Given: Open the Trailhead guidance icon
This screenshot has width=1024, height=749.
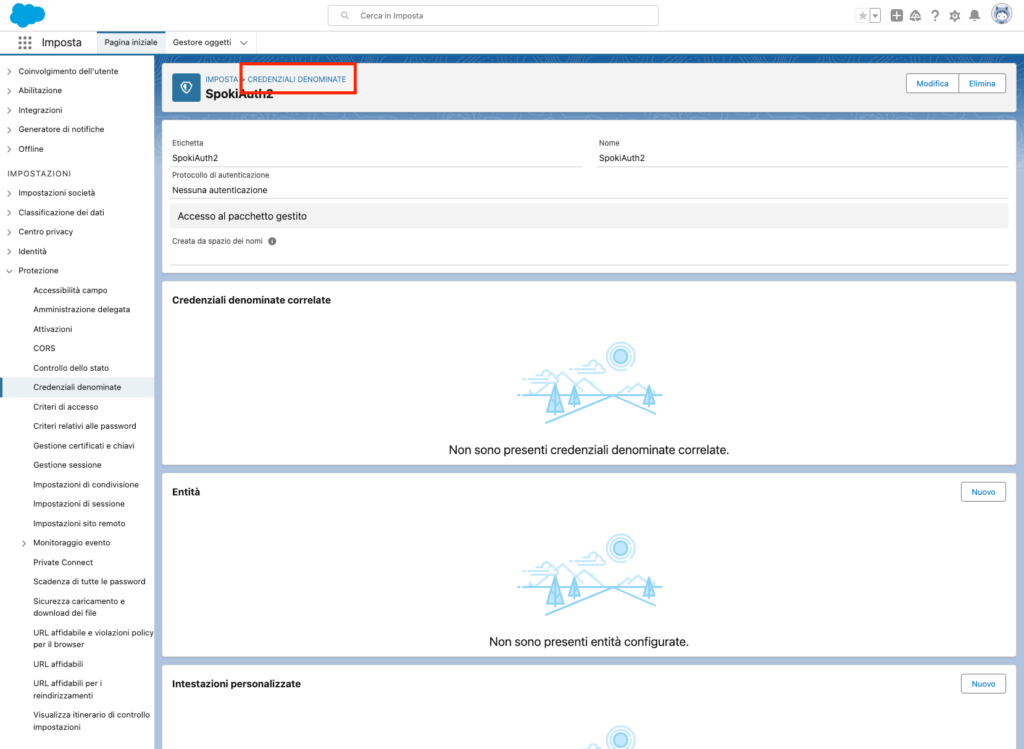Looking at the screenshot, I should pos(915,16).
